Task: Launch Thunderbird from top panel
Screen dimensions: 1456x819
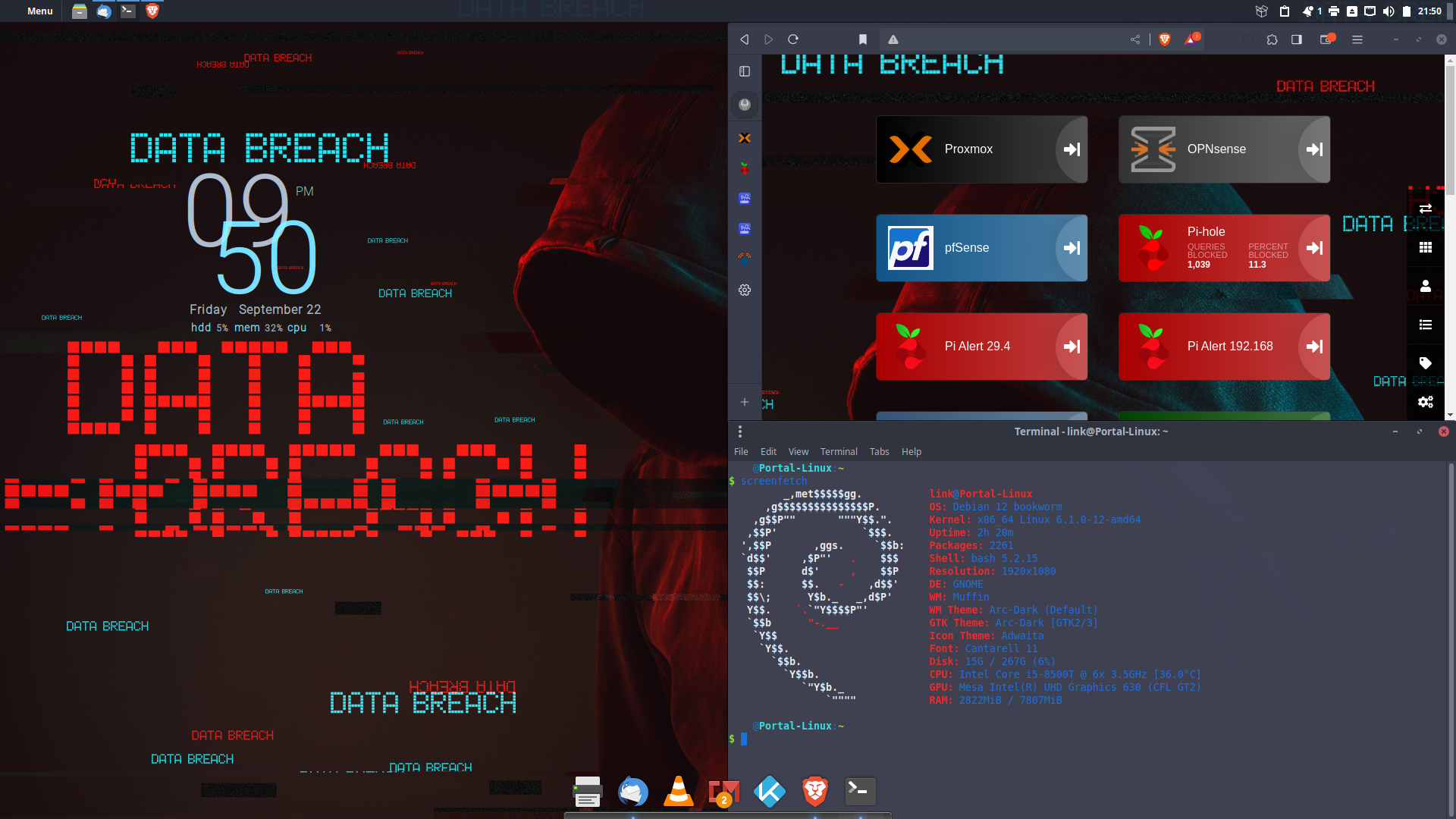Action: (104, 11)
